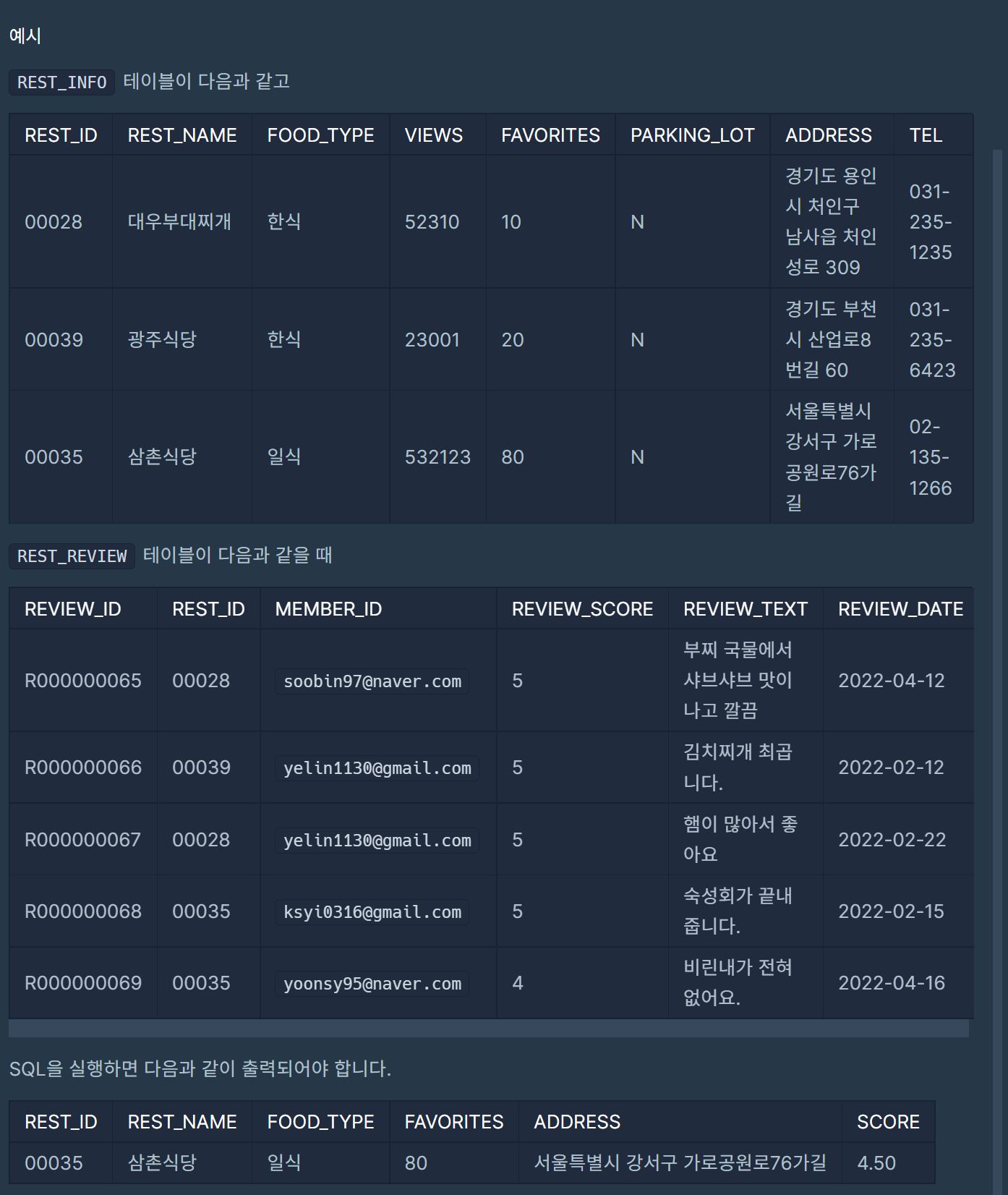
Task: Click views value 532123
Action: pyautogui.click(x=437, y=457)
